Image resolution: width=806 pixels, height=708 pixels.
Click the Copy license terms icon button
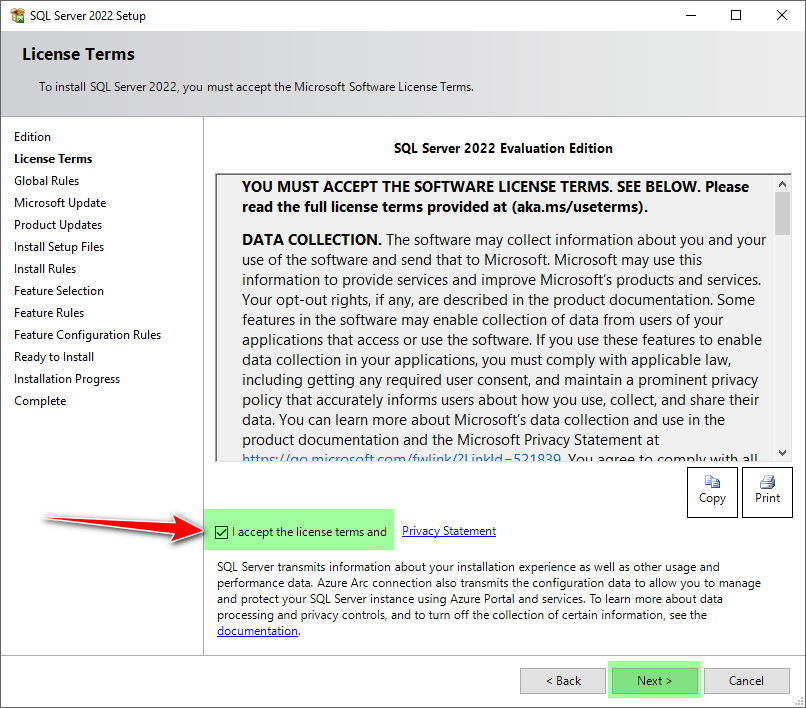[712, 491]
